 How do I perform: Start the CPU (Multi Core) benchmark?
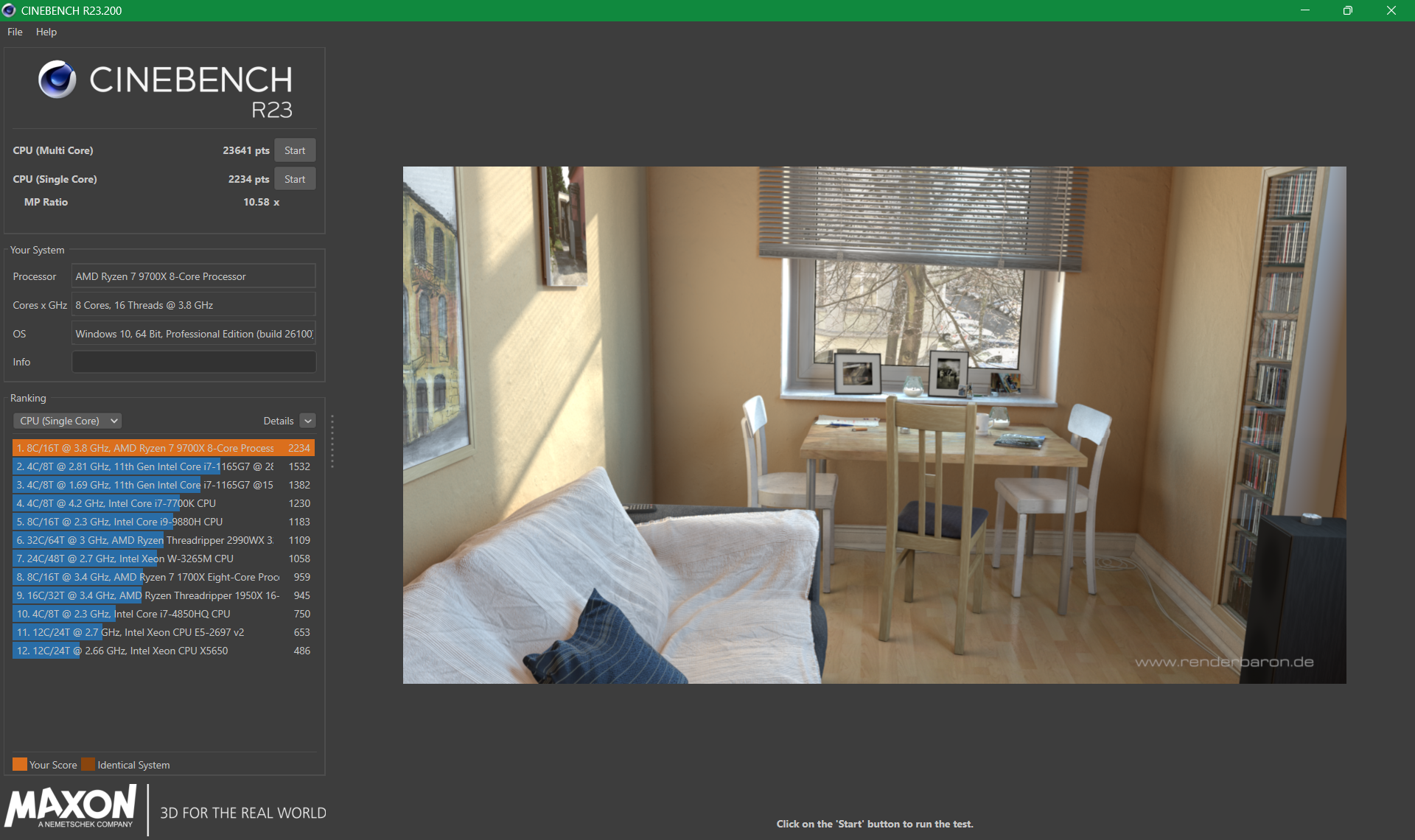coord(295,150)
